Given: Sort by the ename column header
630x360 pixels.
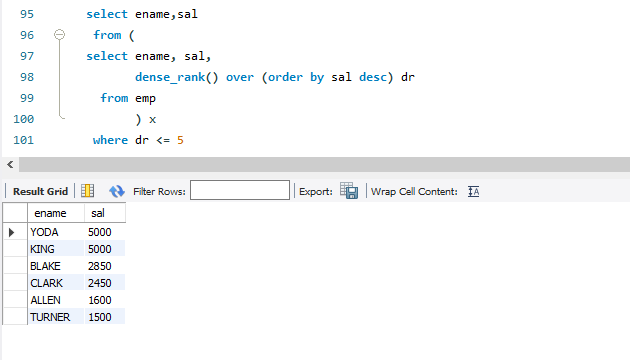Looking at the screenshot, I should (x=56, y=213).
